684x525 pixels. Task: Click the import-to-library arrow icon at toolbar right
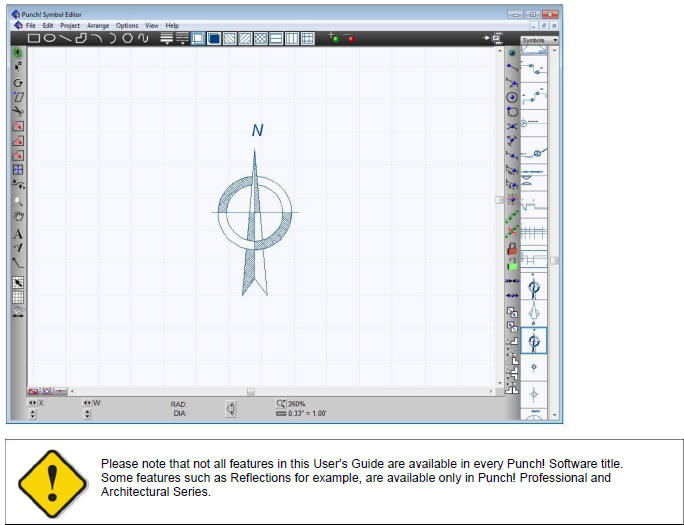pyautogui.click(x=494, y=38)
